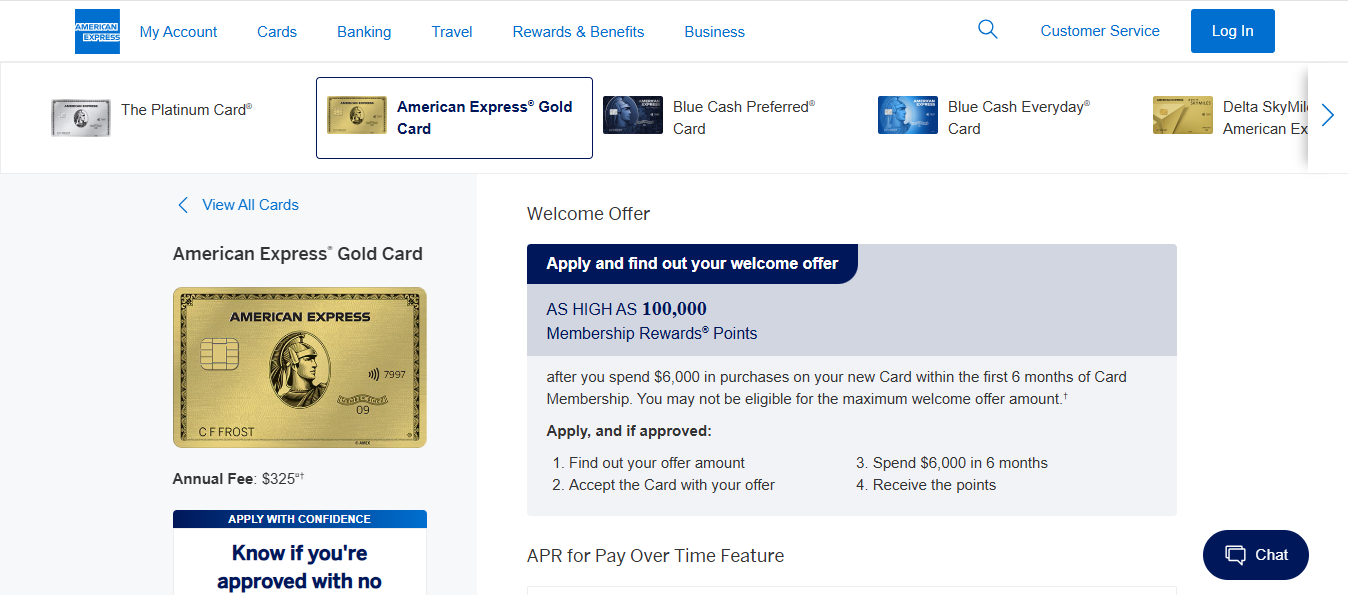
Task: Select the Blue Cash Preferred card image
Action: pos(632,115)
